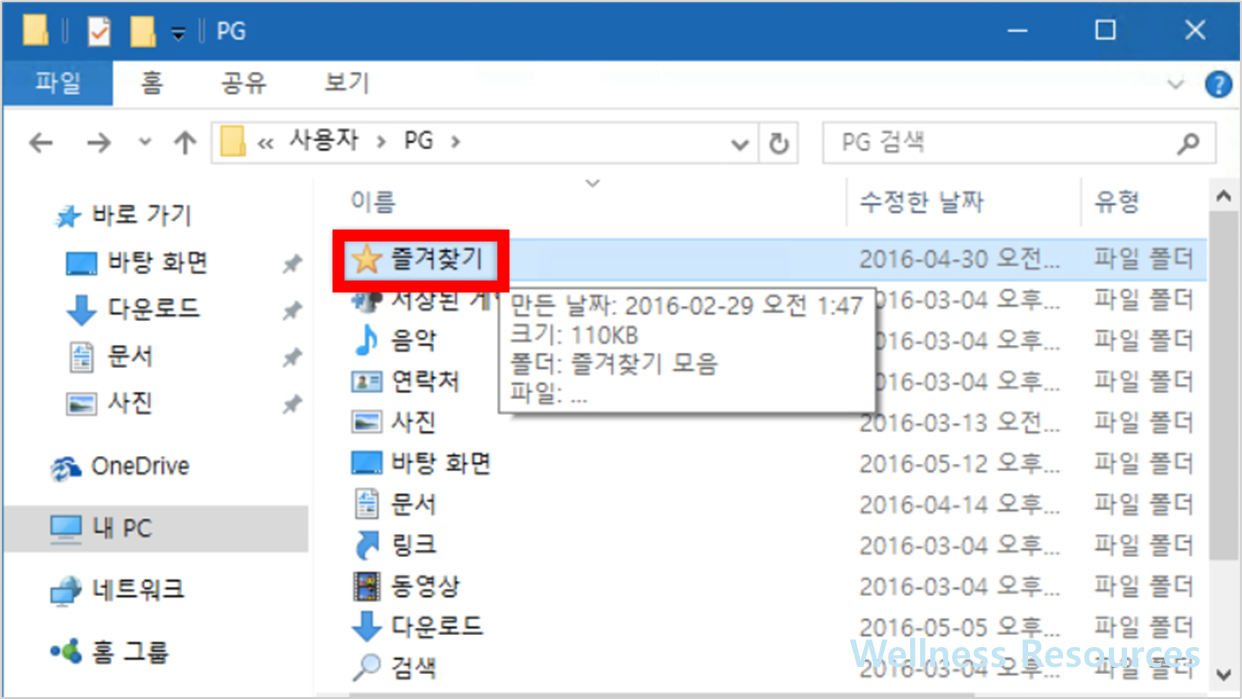Select the 링크 folder arrow icon
The height and width of the screenshot is (699, 1242).
[x=367, y=545]
